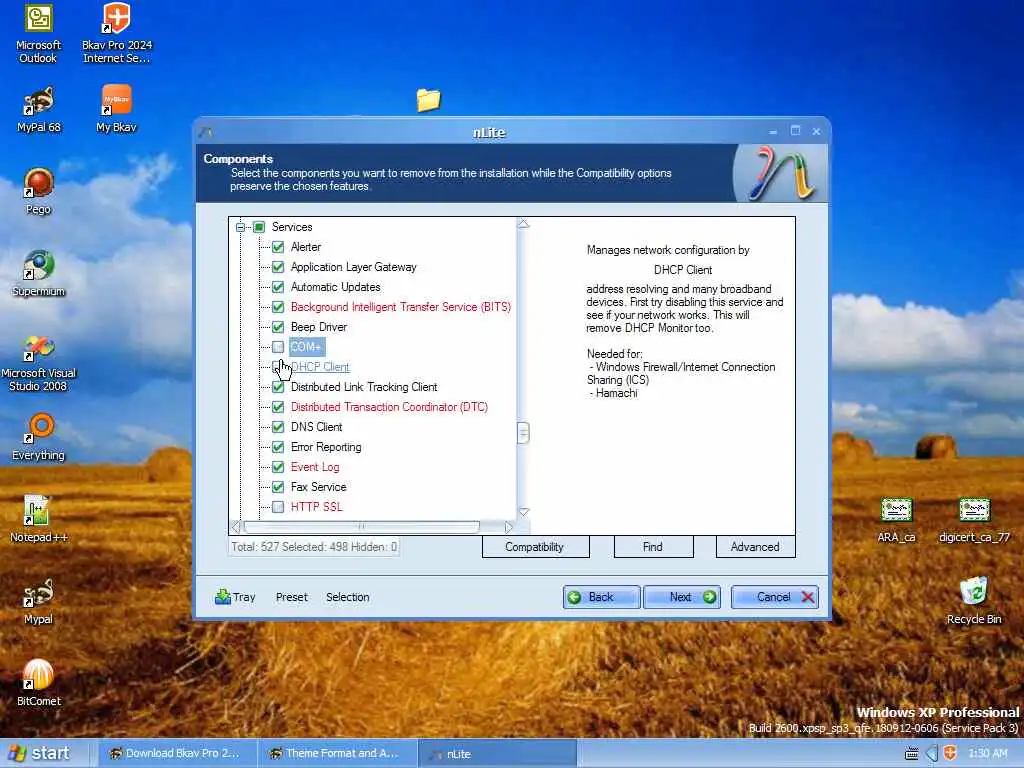Uncheck the Fax Service checkbox
The width and height of the screenshot is (1024, 768).
point(278,487)
